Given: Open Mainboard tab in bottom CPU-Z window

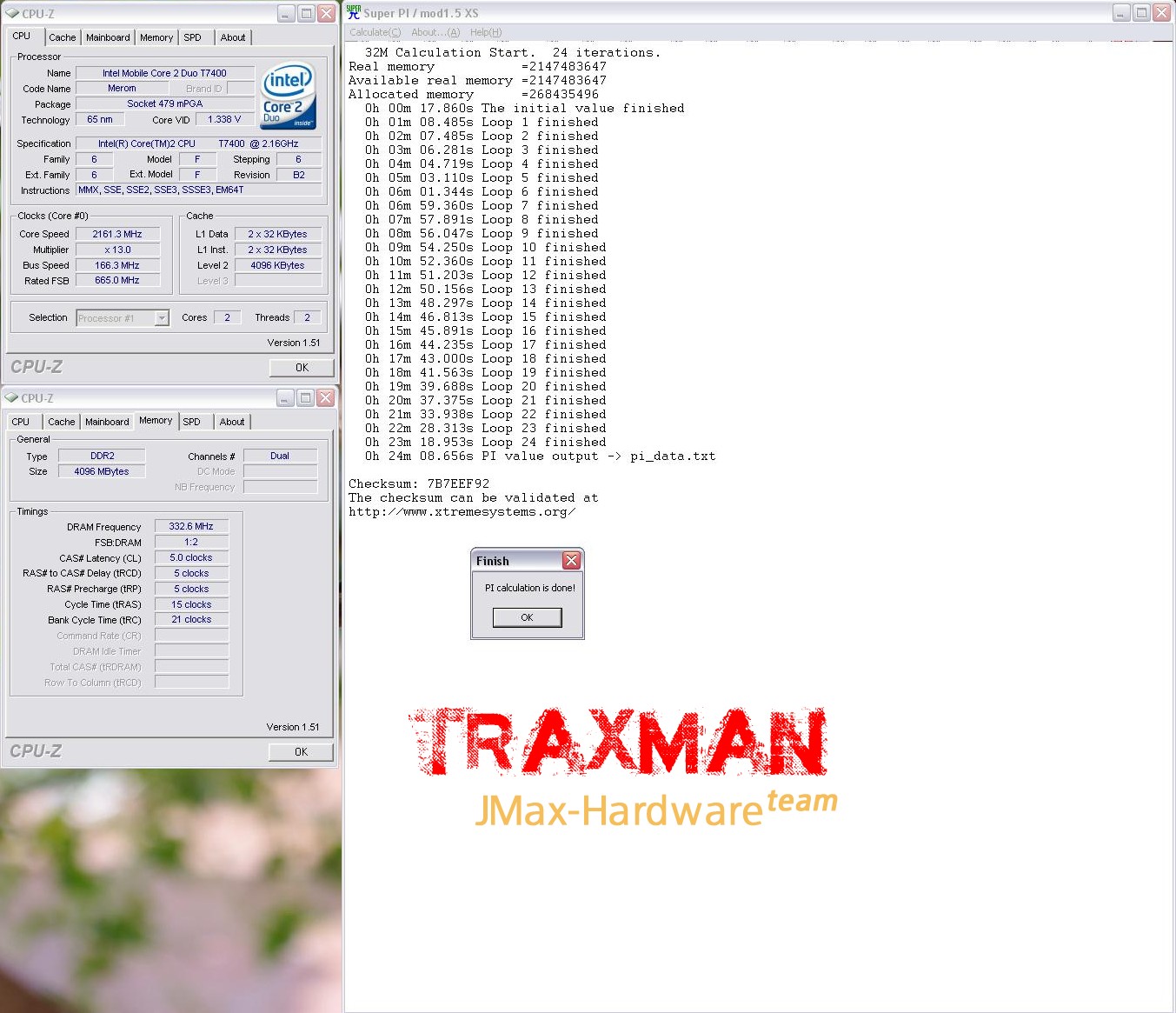Looking at the screenshot, I should coord(107,422).
